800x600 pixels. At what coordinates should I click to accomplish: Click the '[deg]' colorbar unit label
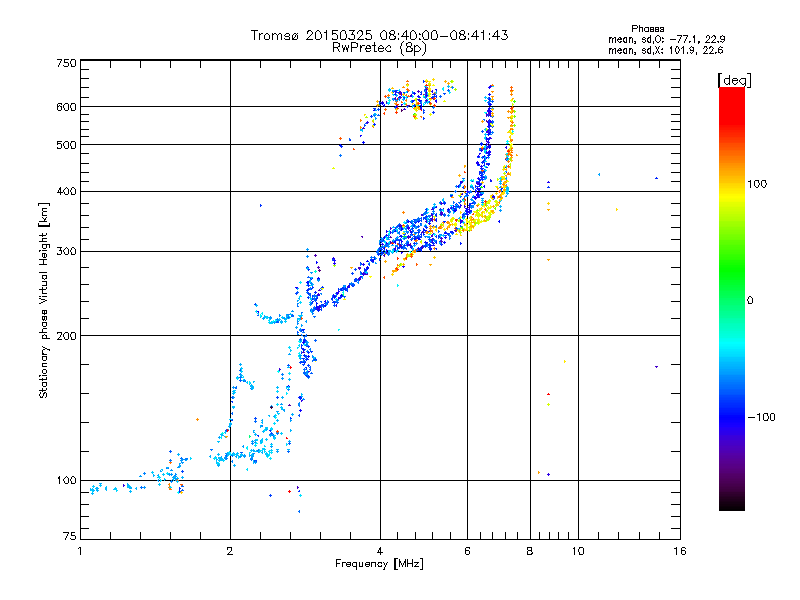pos(734,80)
